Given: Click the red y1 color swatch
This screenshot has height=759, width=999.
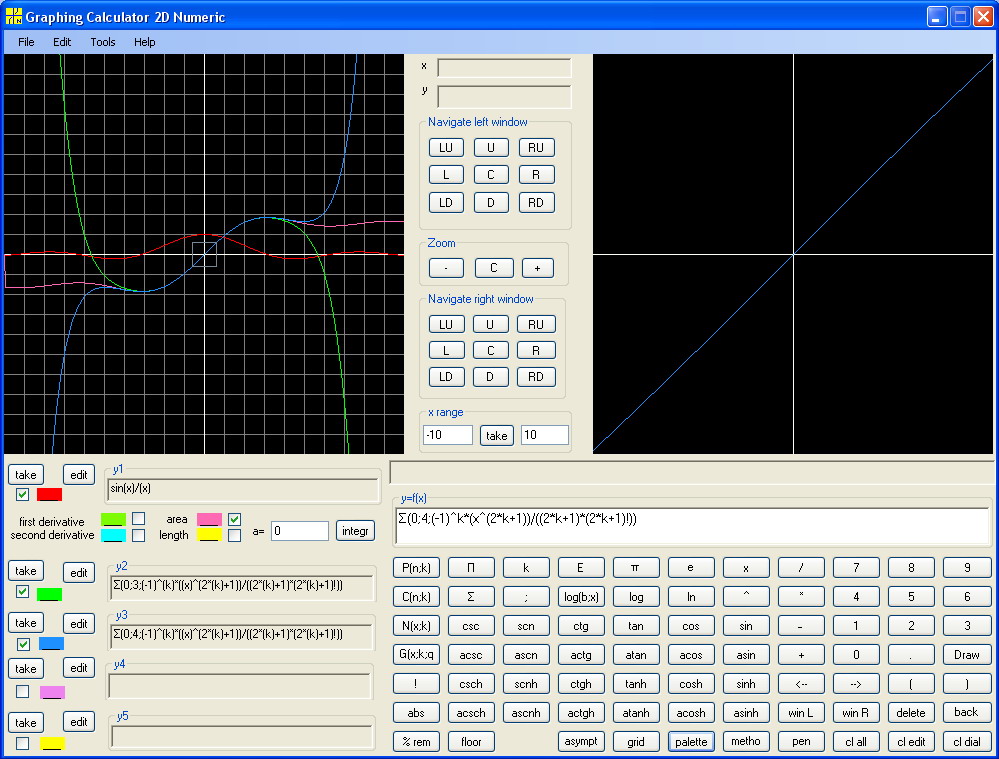Looking at the screenshot, I should 50,495.
